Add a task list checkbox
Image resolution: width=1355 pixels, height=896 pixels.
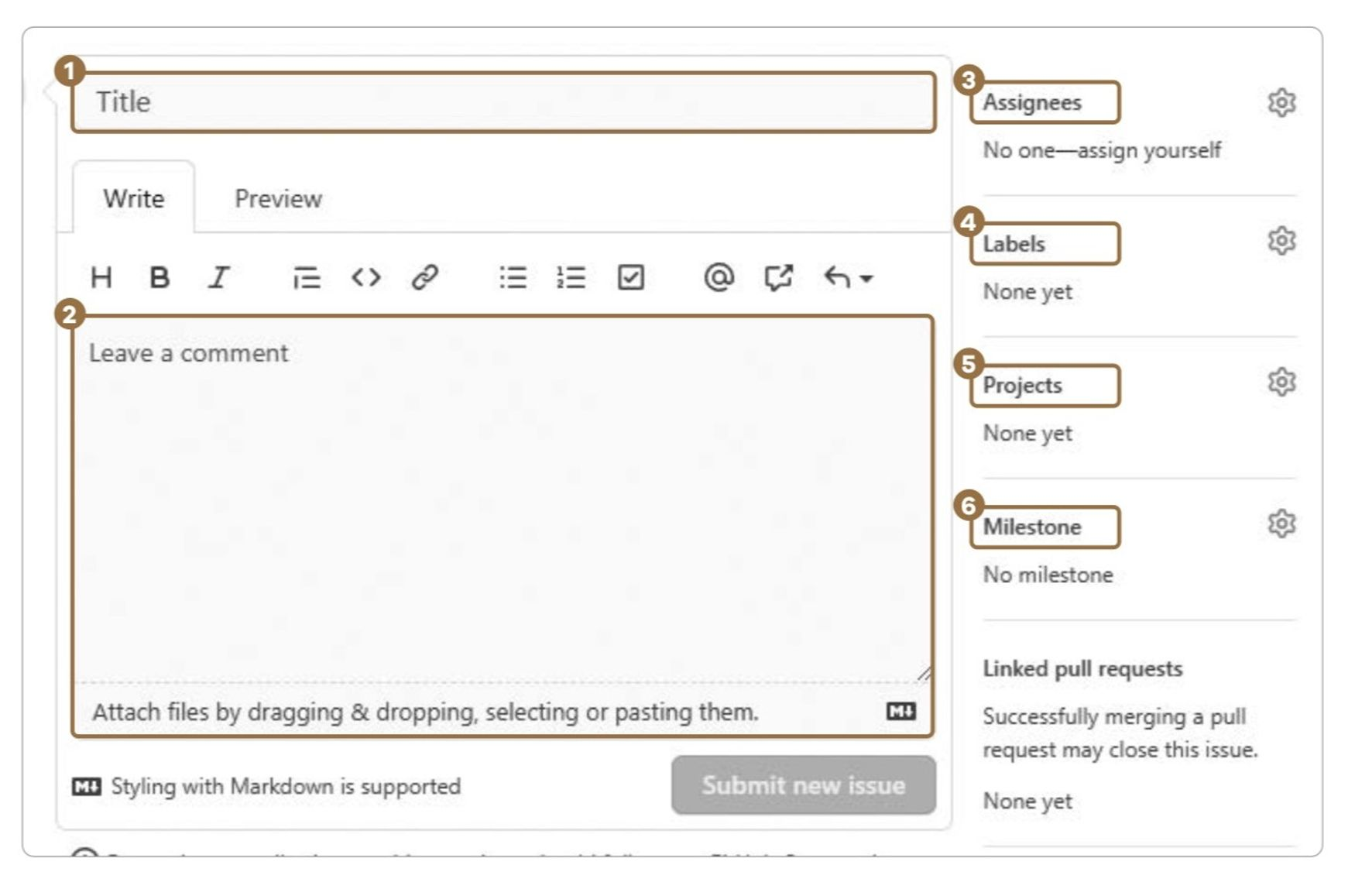[630, 277]
